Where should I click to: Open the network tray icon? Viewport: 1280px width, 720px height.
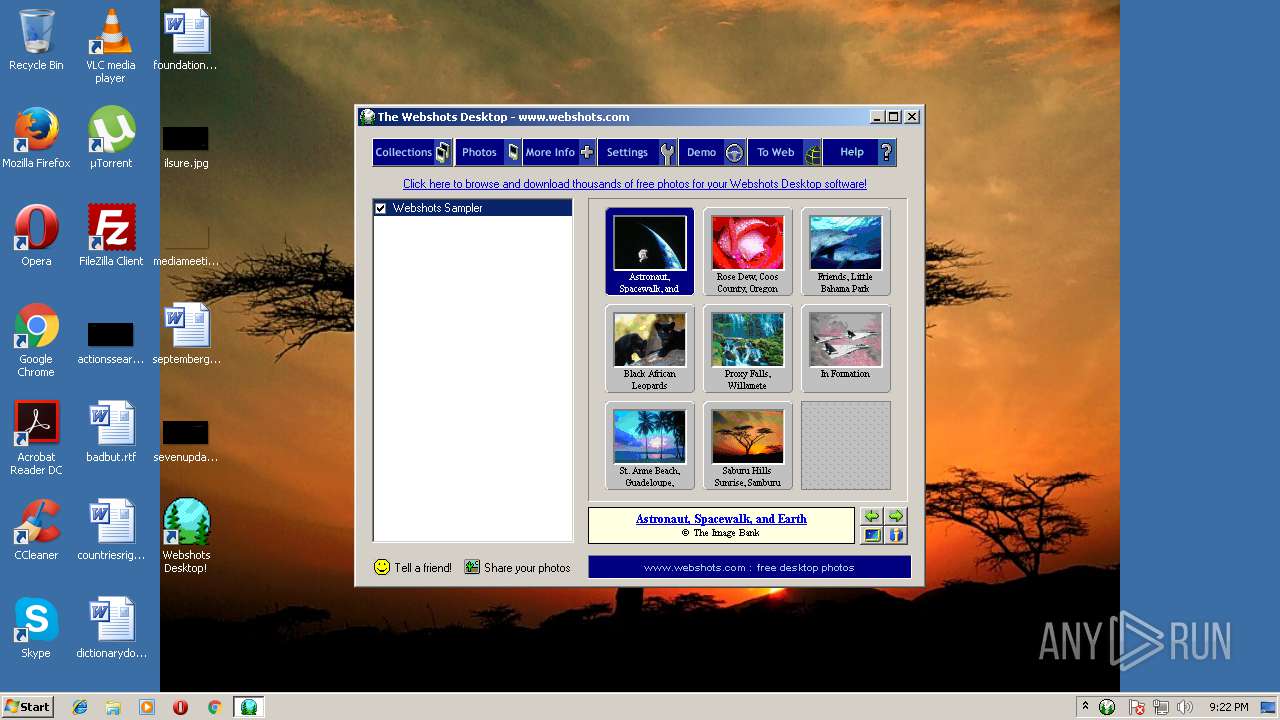[1161, 707]
